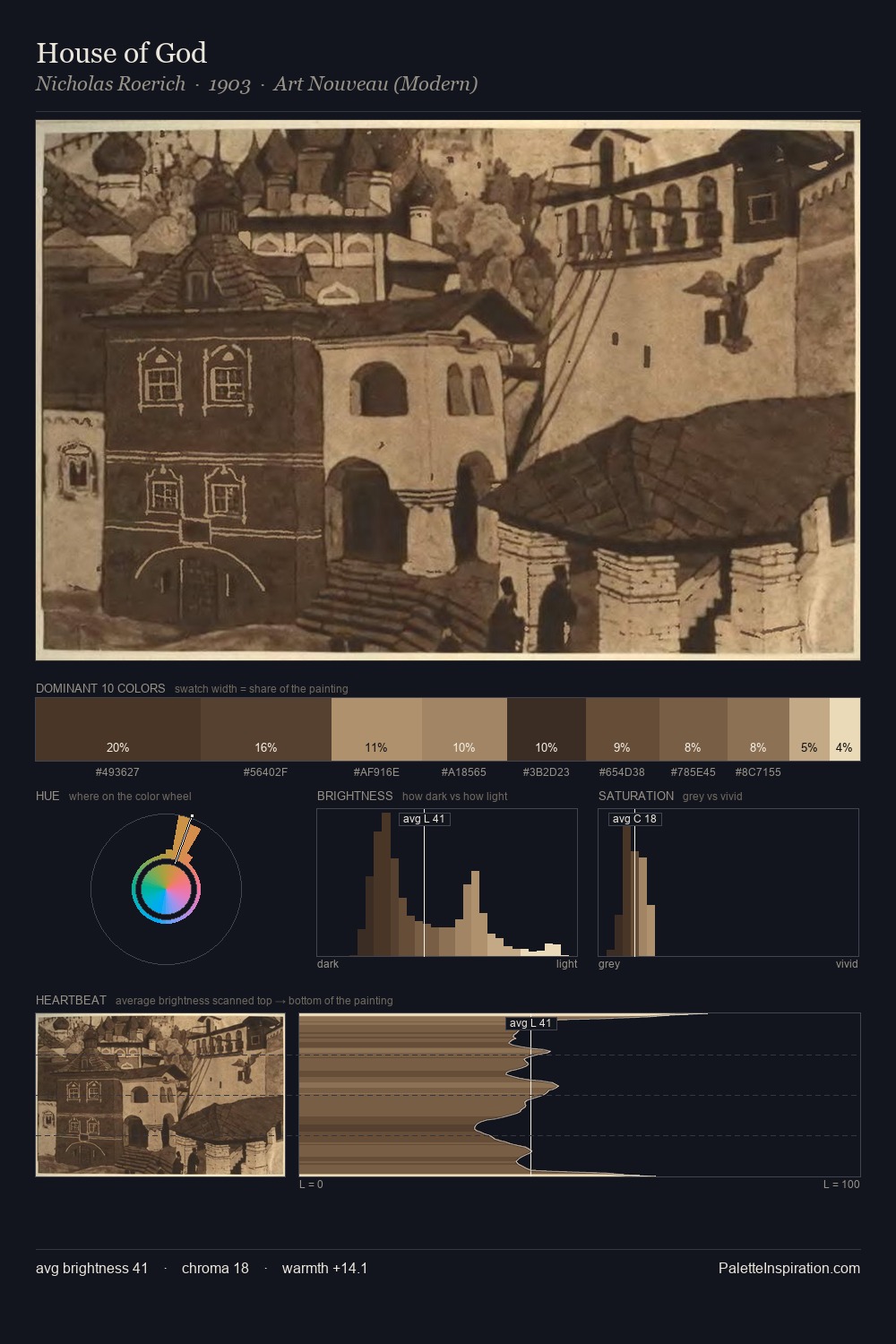Click 'warmth +14.1' footer text

[x=324, y=1268]
